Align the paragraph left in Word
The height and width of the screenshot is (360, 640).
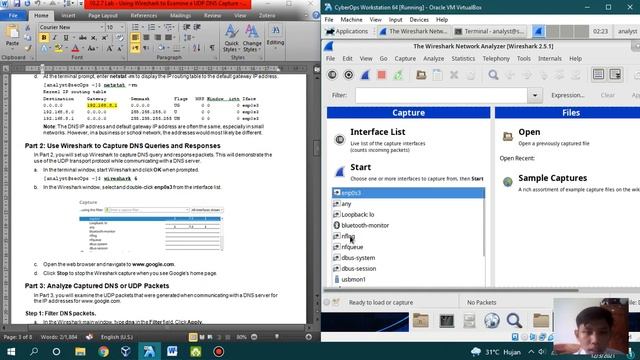point(135,38)
